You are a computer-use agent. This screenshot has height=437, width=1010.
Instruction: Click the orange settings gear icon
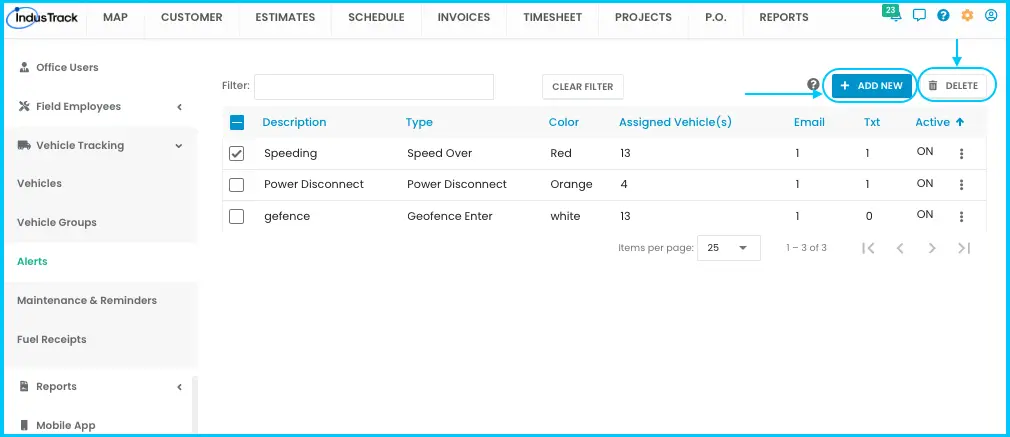coord(967,15)
